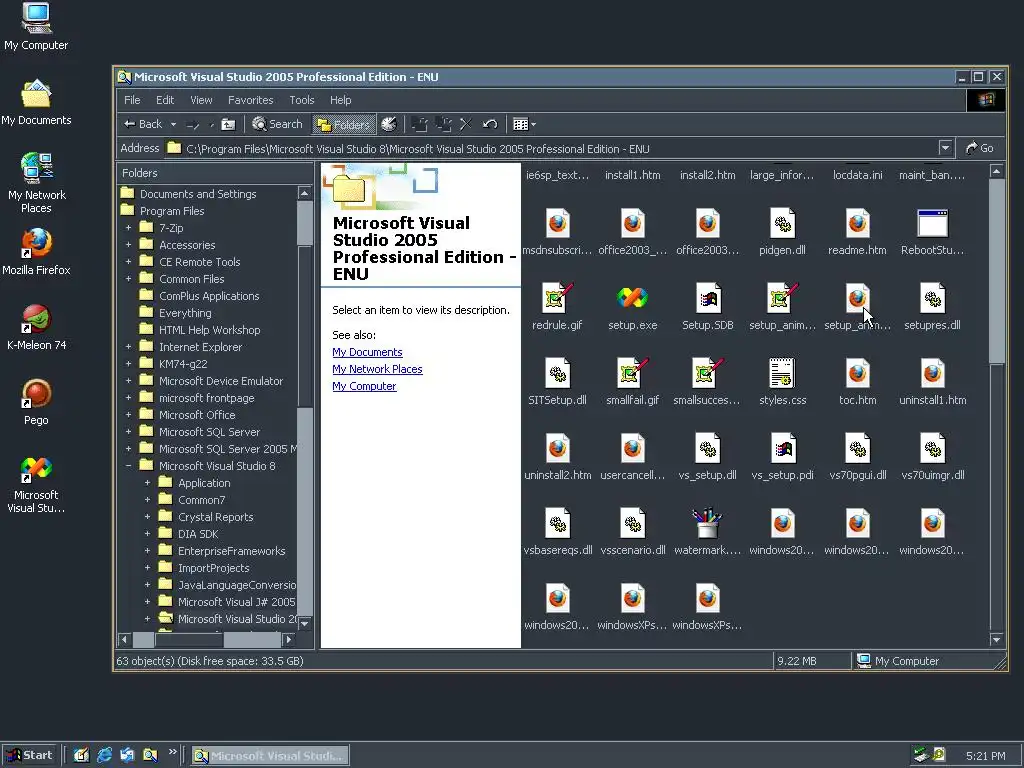This screenshot has height=768, width=1024.
Task: Click the Mozilla Firefox desktop shortcut
Action: coord(36,252)
